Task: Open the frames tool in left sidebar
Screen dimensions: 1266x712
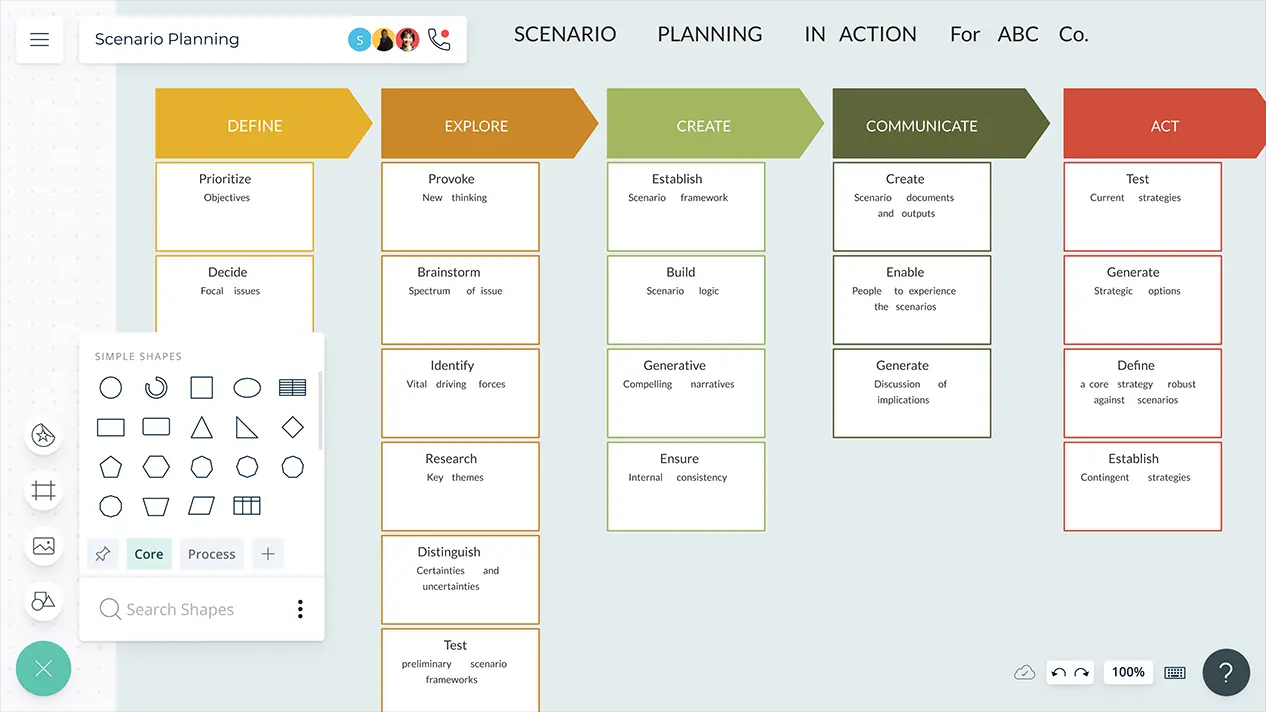Action: click(43, 491)
